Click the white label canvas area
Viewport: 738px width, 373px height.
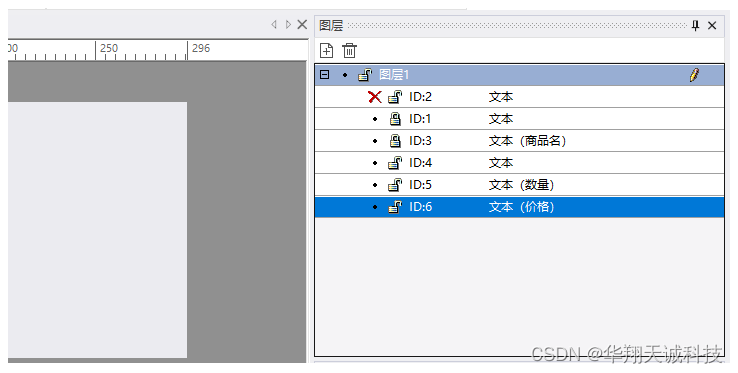[x=97, y=230]
